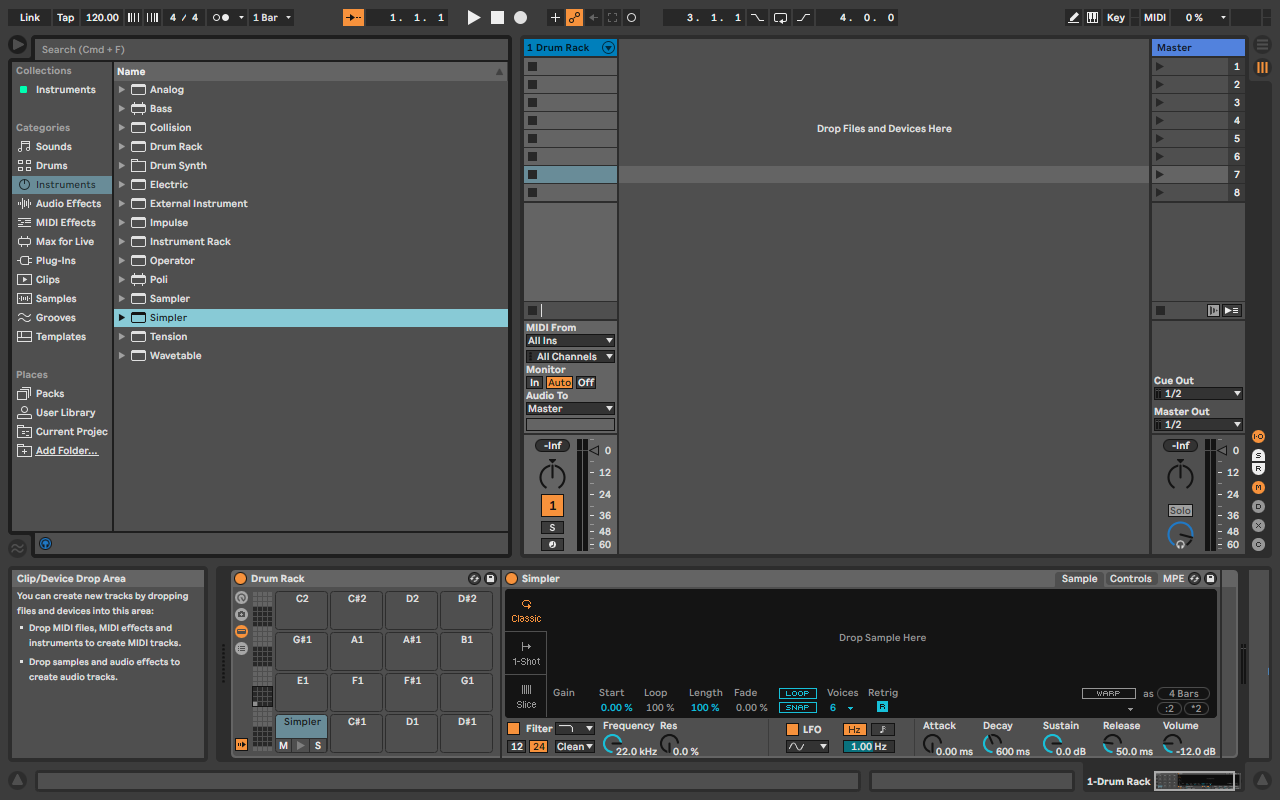This screenshot has width=1280, height=800.
Task: Switch to the Controls tab in Simpler
Action: 1130,578
